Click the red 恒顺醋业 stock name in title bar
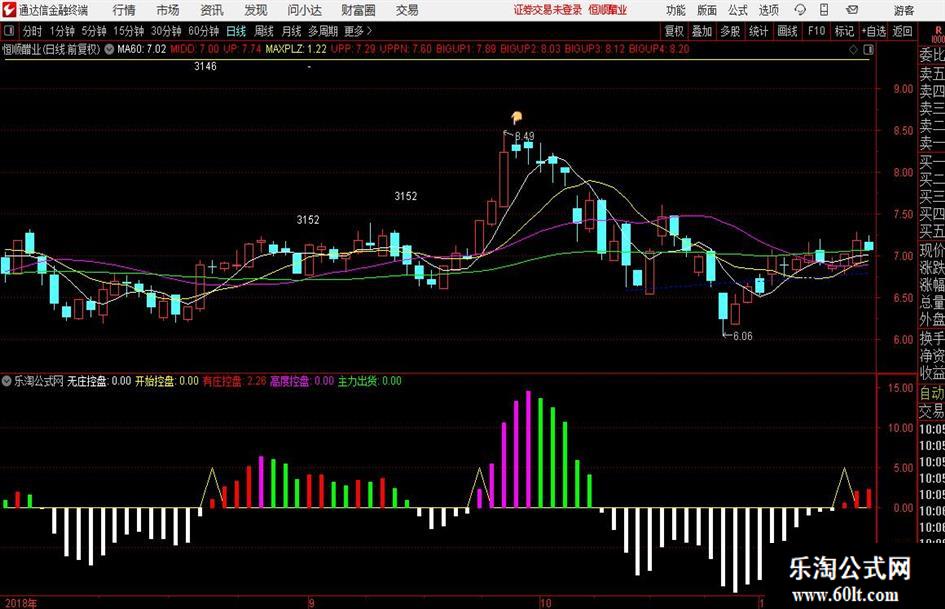 607,10
